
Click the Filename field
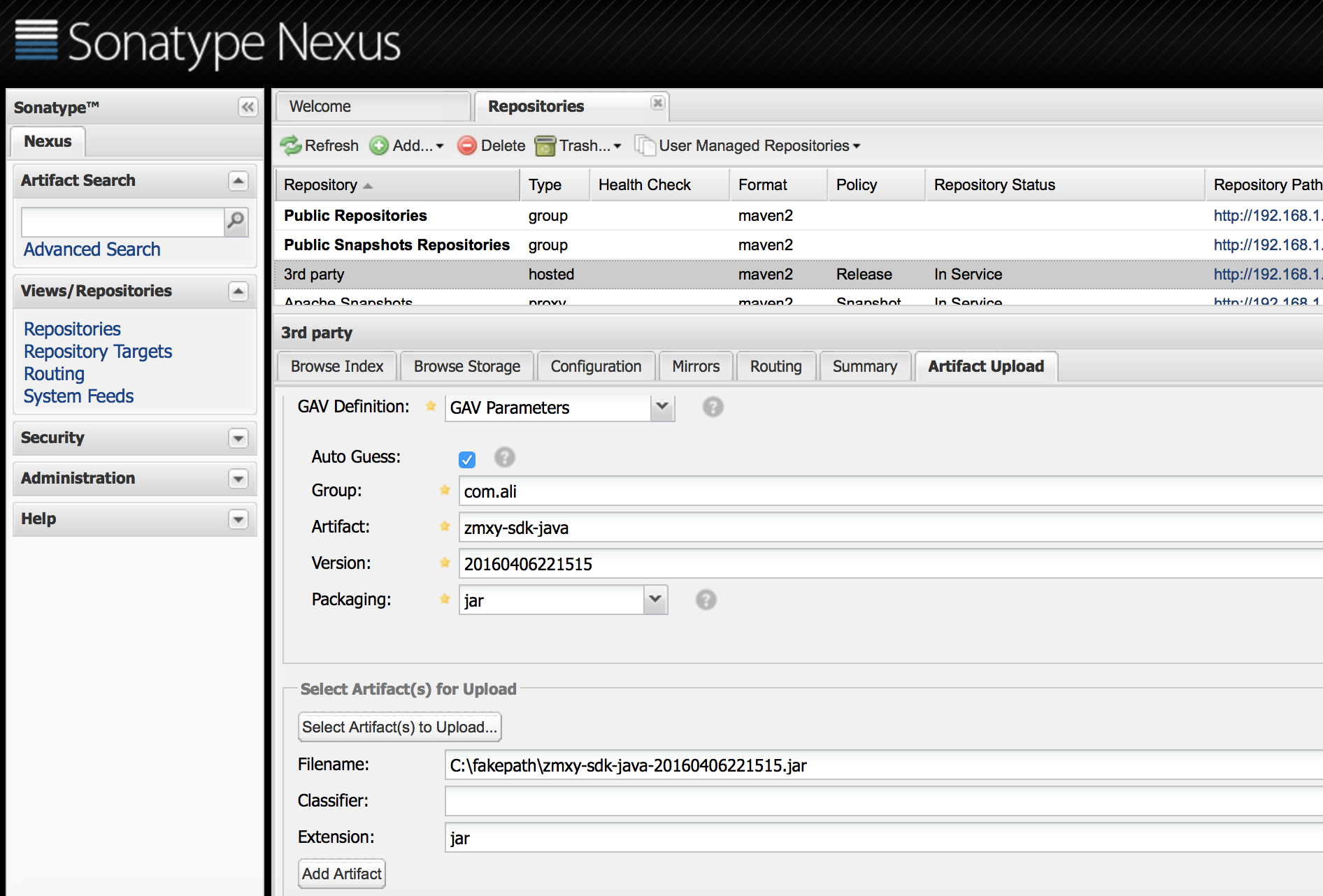(x=884, y=765)
